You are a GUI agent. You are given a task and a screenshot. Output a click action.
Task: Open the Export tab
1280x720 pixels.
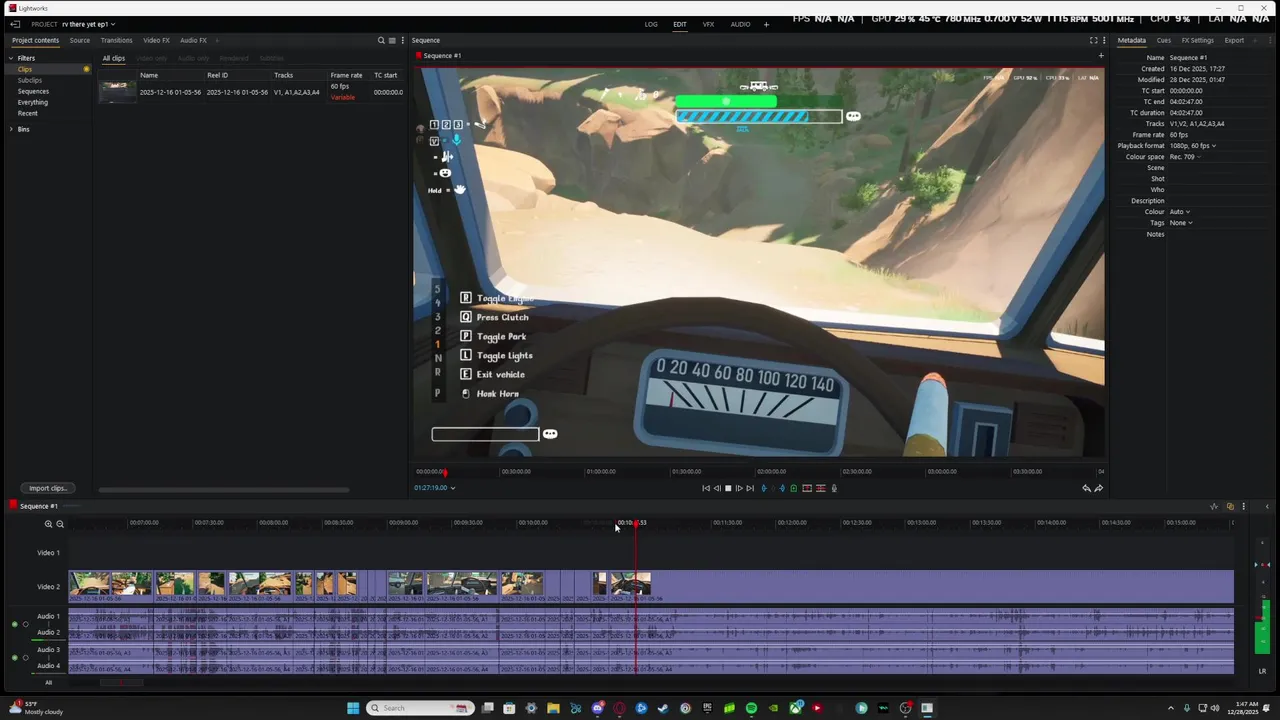(x=1234, y=40)
